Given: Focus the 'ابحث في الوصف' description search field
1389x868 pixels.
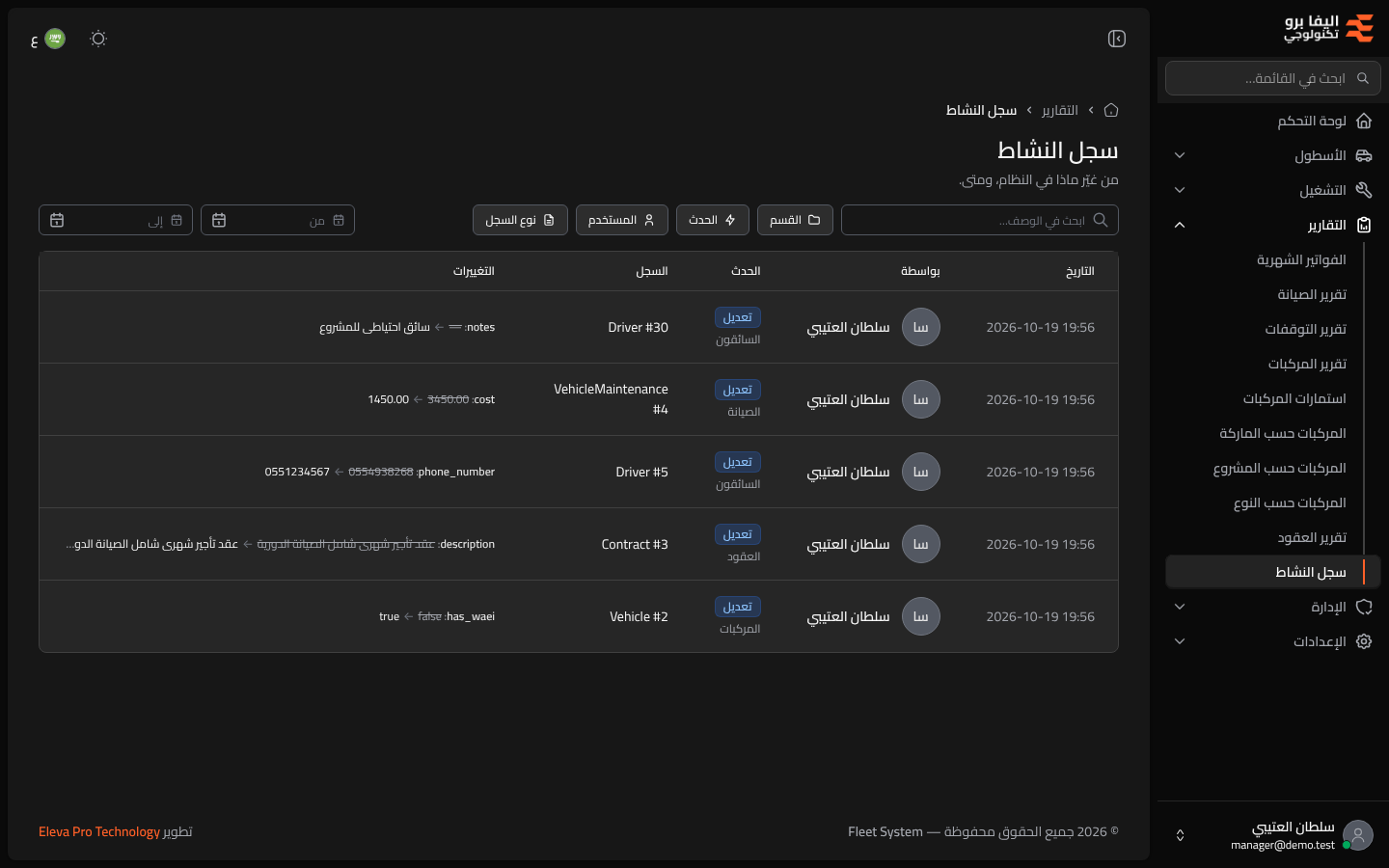Looking at the screenshot, I should (980, 220).
